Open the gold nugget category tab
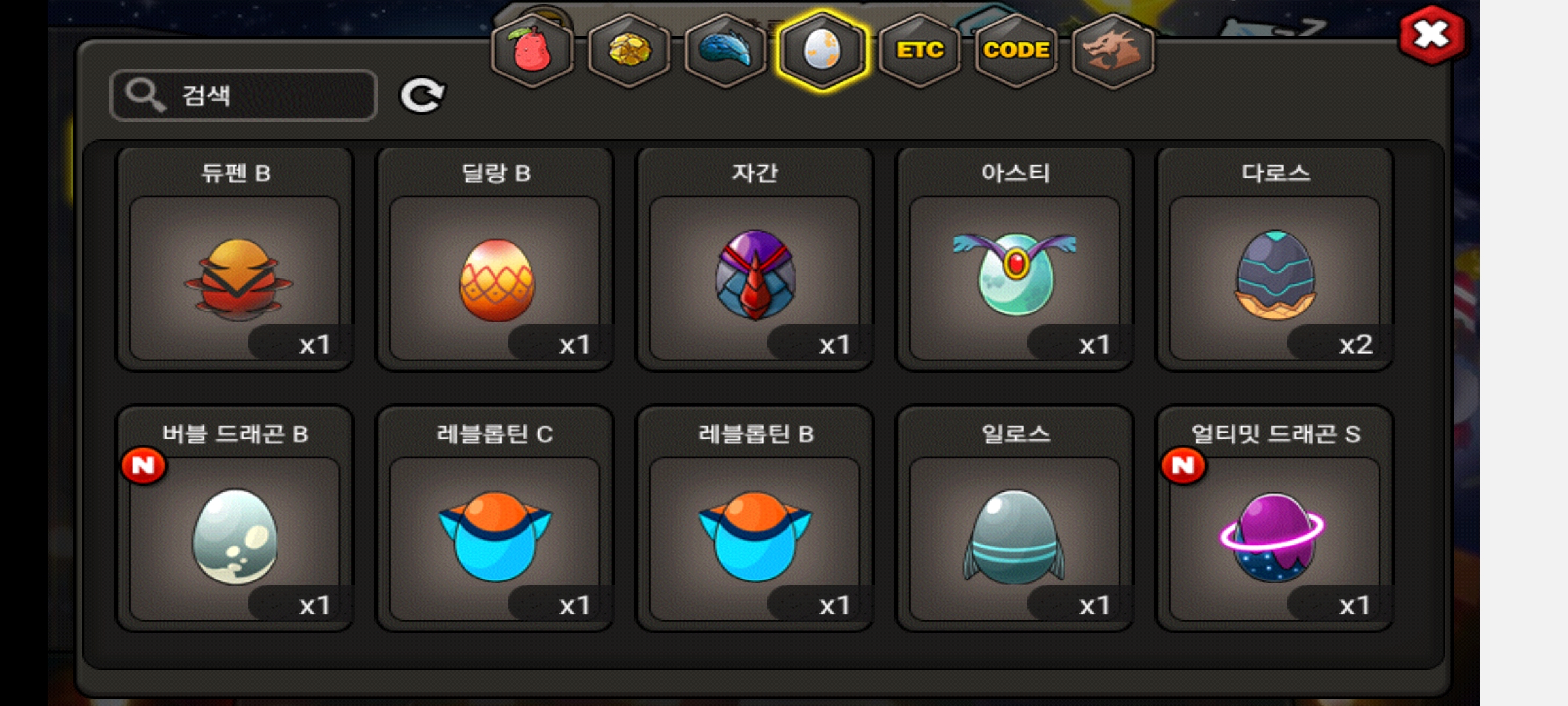 (x=629, y=51)
